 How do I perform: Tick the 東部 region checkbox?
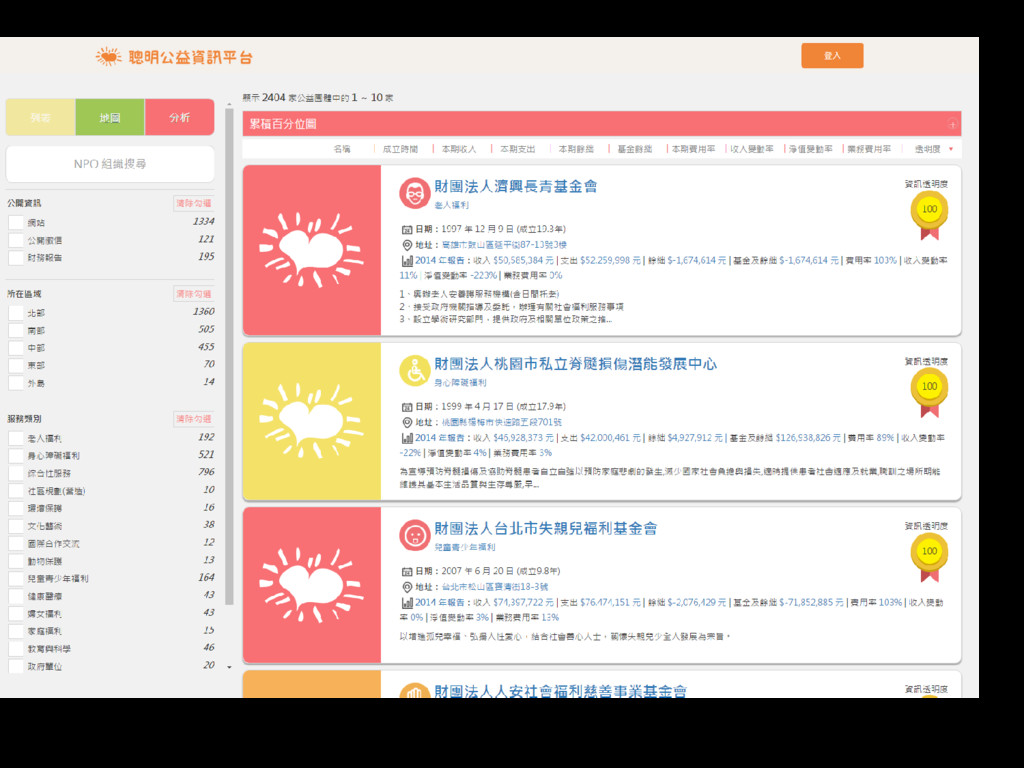[x=16, y=366]
